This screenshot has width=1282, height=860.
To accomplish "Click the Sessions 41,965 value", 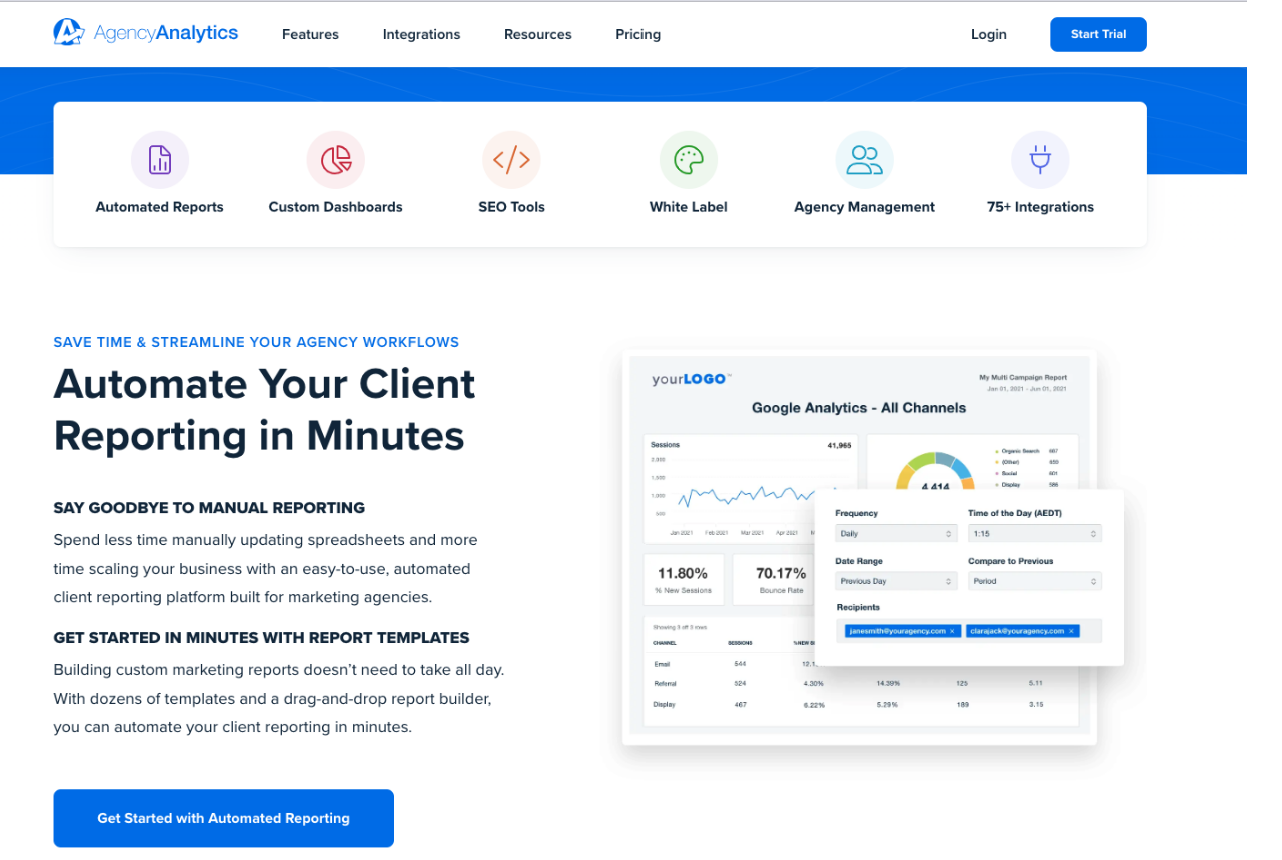I will 839,445.
